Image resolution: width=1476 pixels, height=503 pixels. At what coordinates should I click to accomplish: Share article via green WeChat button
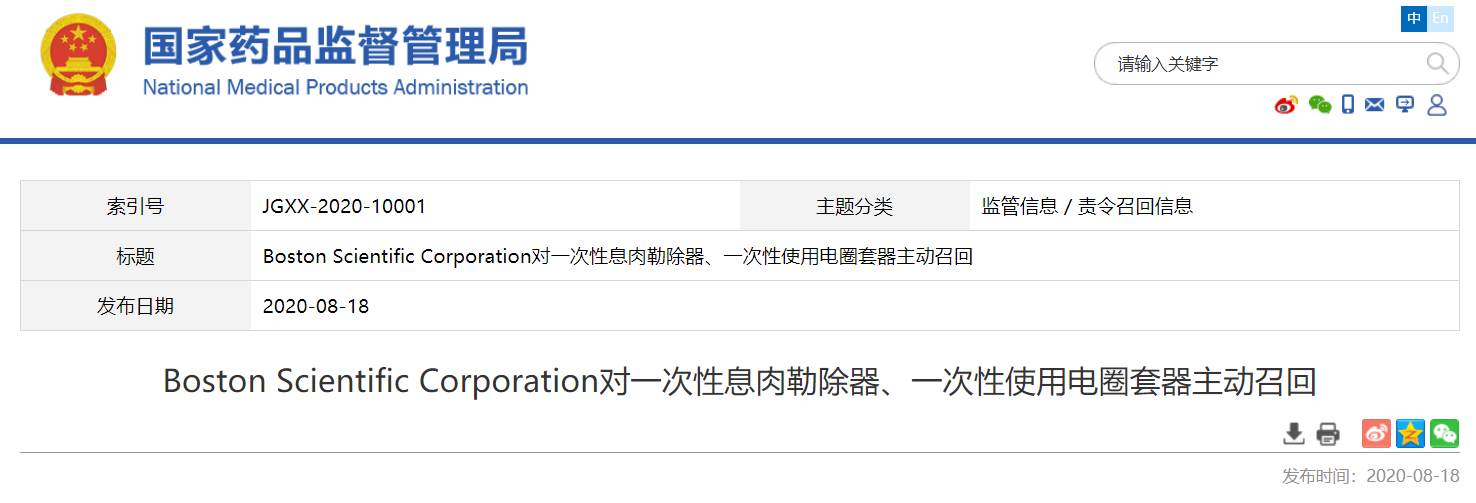pyautogui.click(x=1445, y=433)
